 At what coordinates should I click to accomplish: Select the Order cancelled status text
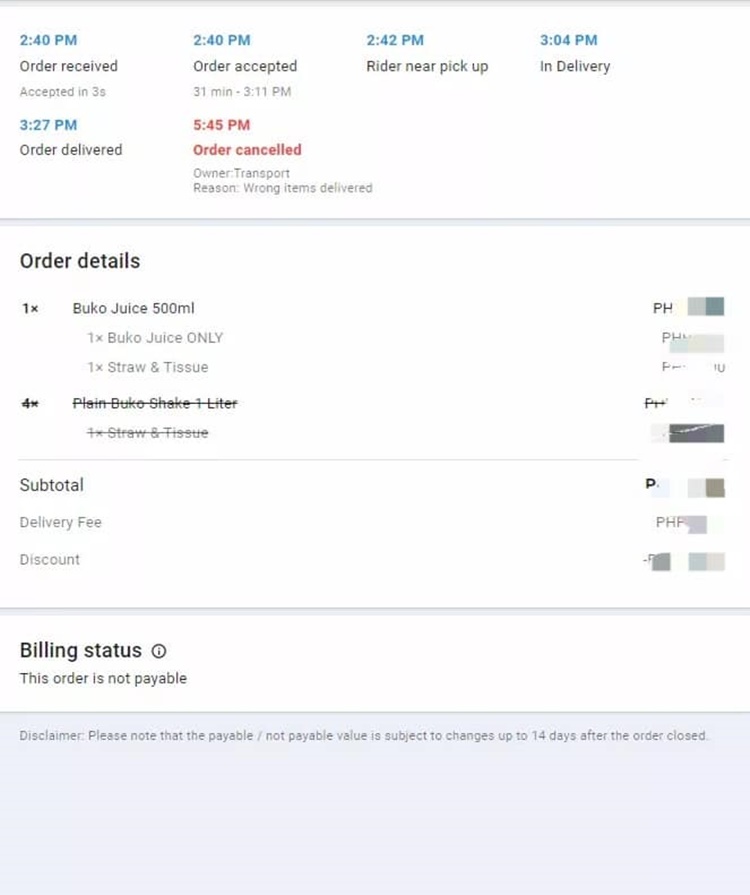pos(247,150)
